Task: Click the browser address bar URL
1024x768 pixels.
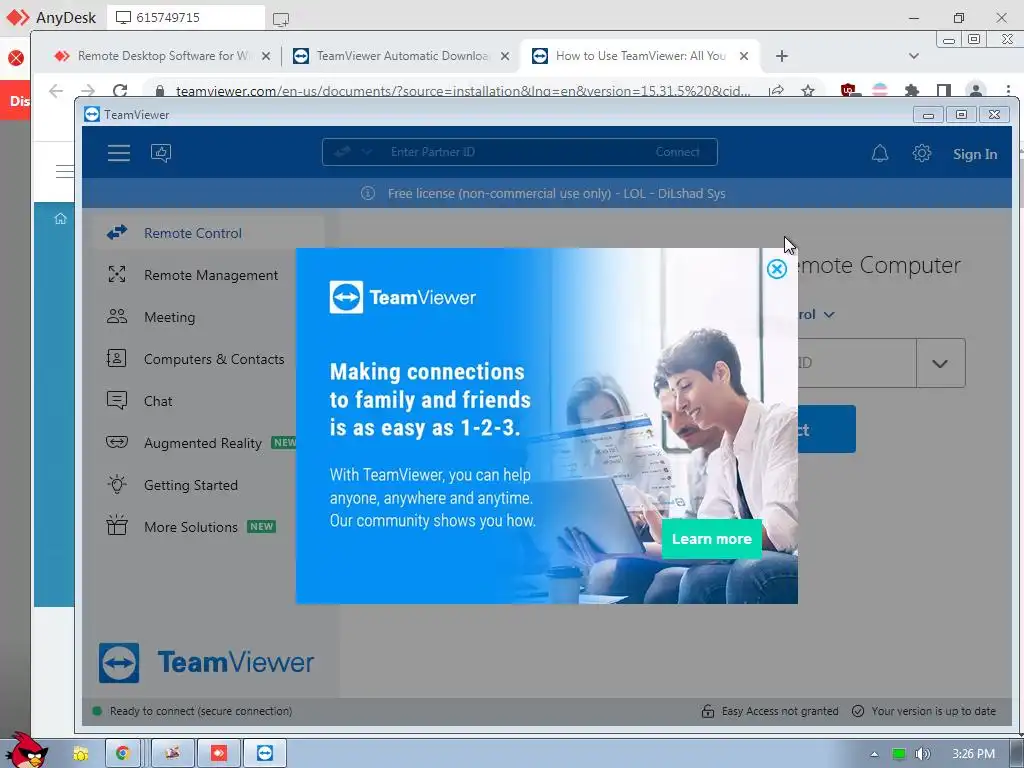Action: click(462, 91)
